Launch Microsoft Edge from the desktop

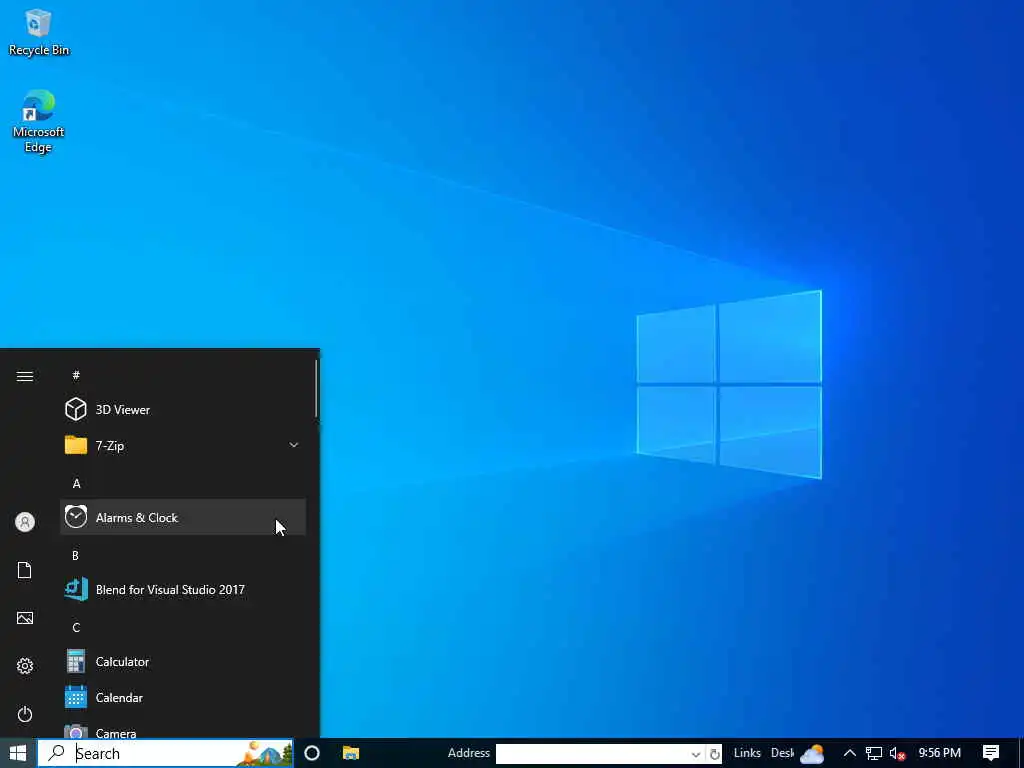click(38, 121)
